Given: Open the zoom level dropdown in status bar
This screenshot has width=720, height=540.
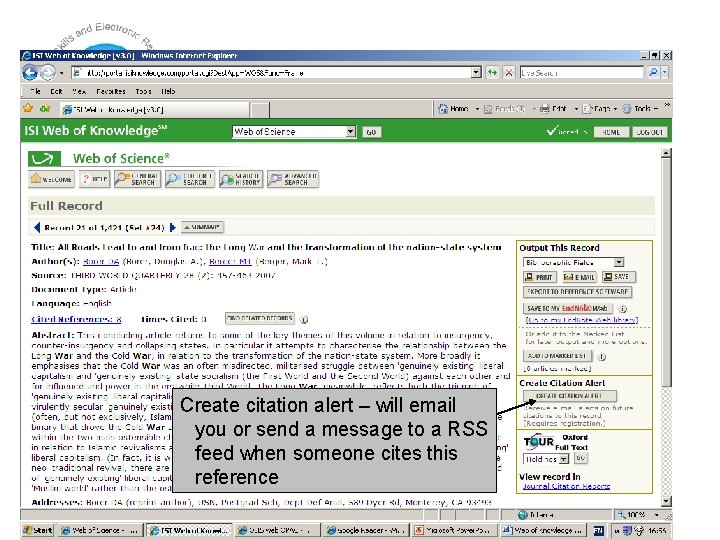Looking at the screenshot, I should click(x=657, y=515).
